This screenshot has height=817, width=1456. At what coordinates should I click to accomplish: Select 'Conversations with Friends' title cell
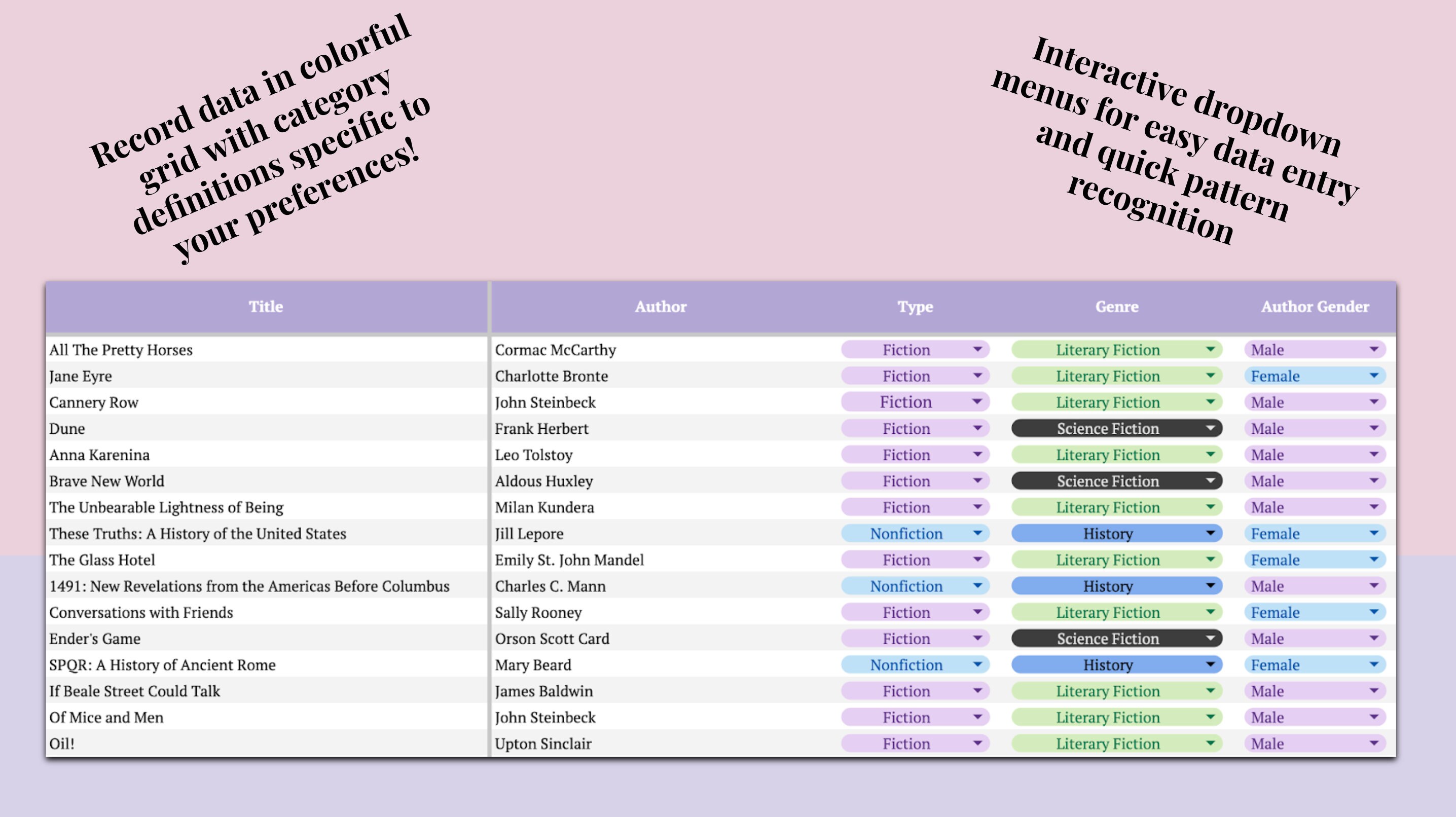(266, 612)
